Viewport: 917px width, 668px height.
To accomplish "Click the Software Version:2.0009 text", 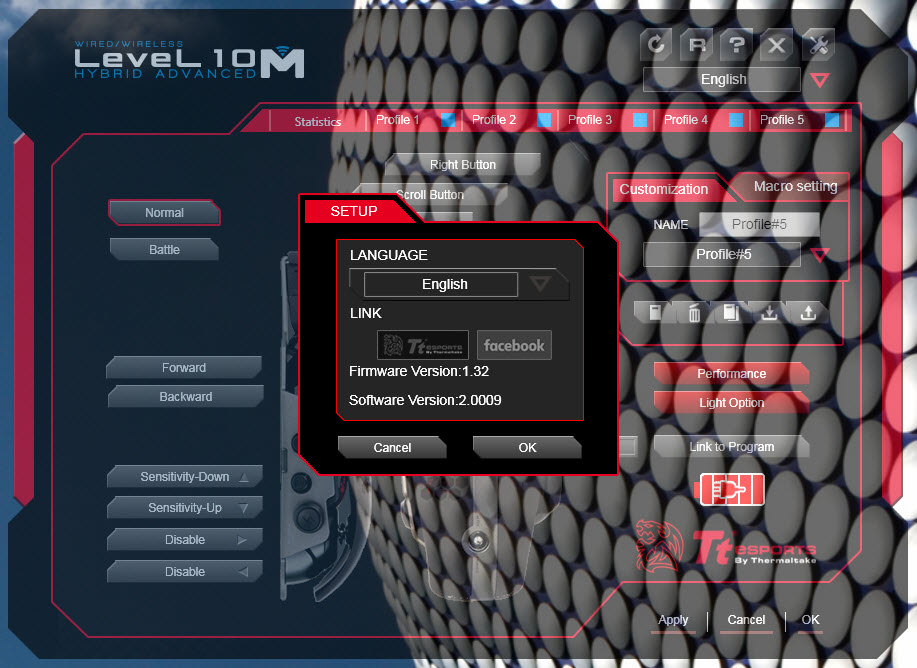I will click(425, 400).
